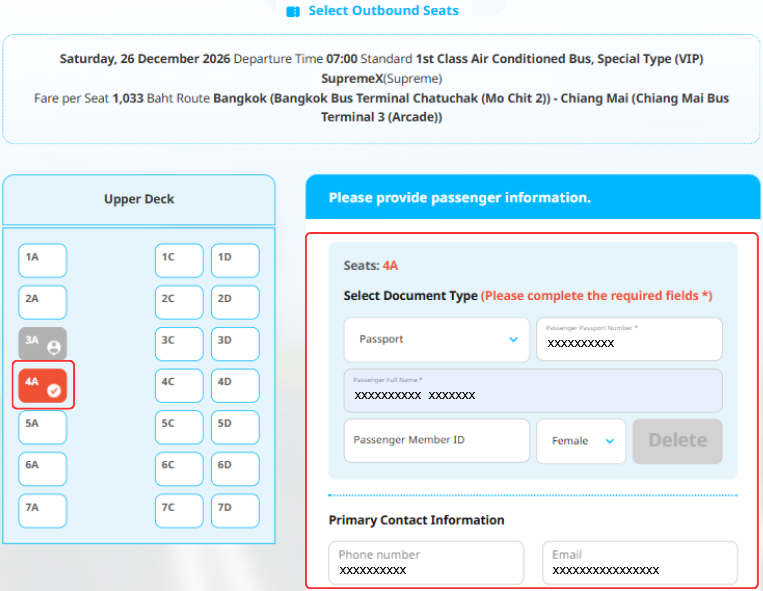Select seat 1C
763x591 pixels.
(179, 261)
